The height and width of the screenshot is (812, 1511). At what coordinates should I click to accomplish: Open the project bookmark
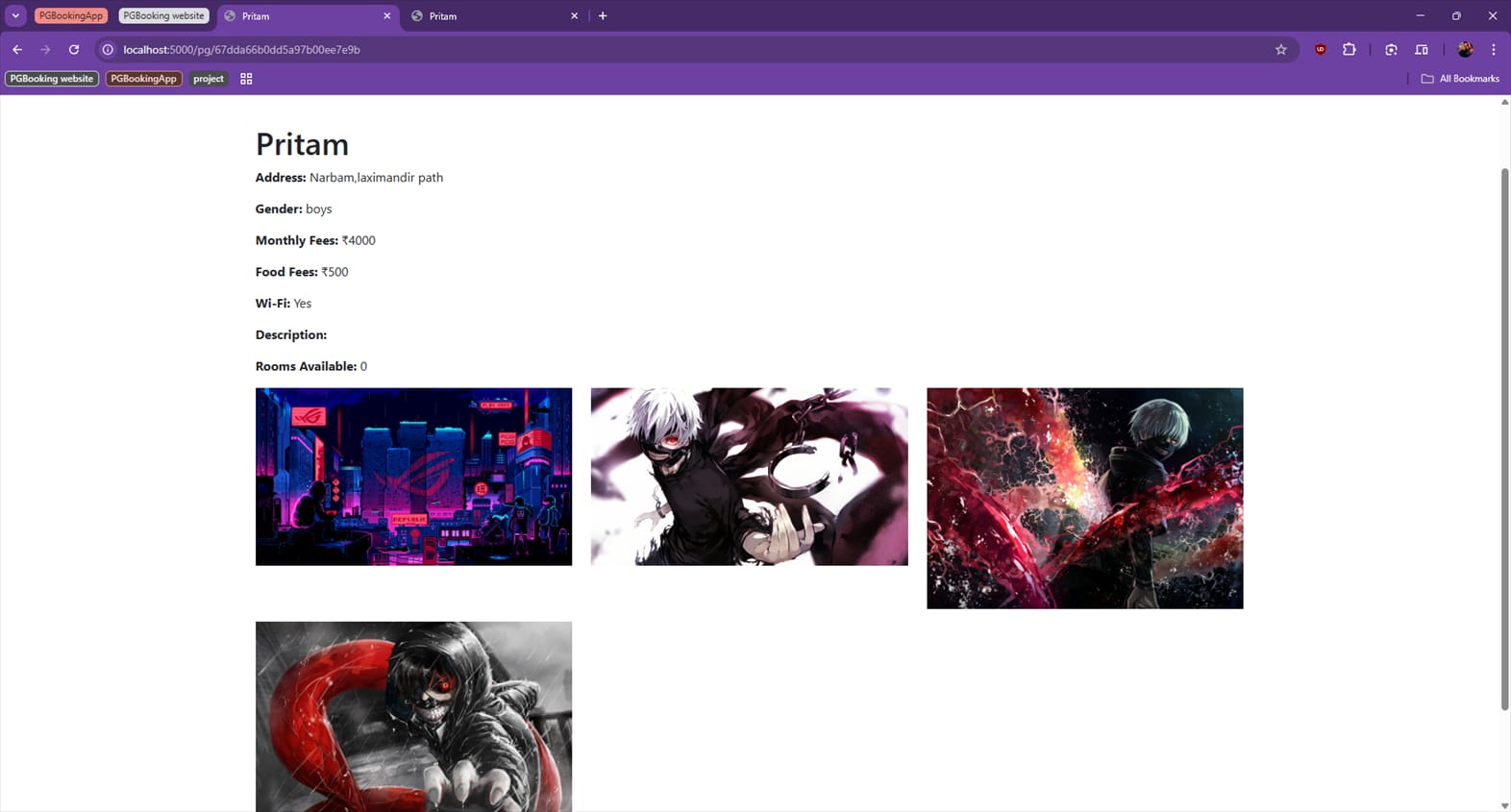click(209, 79)
